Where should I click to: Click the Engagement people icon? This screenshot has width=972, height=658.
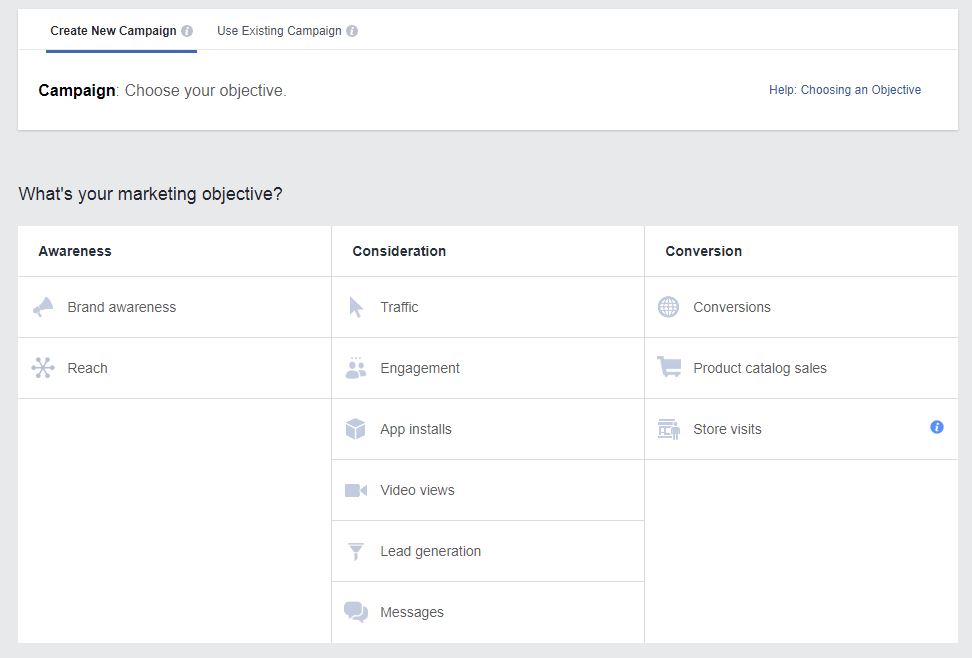(356, 368)
